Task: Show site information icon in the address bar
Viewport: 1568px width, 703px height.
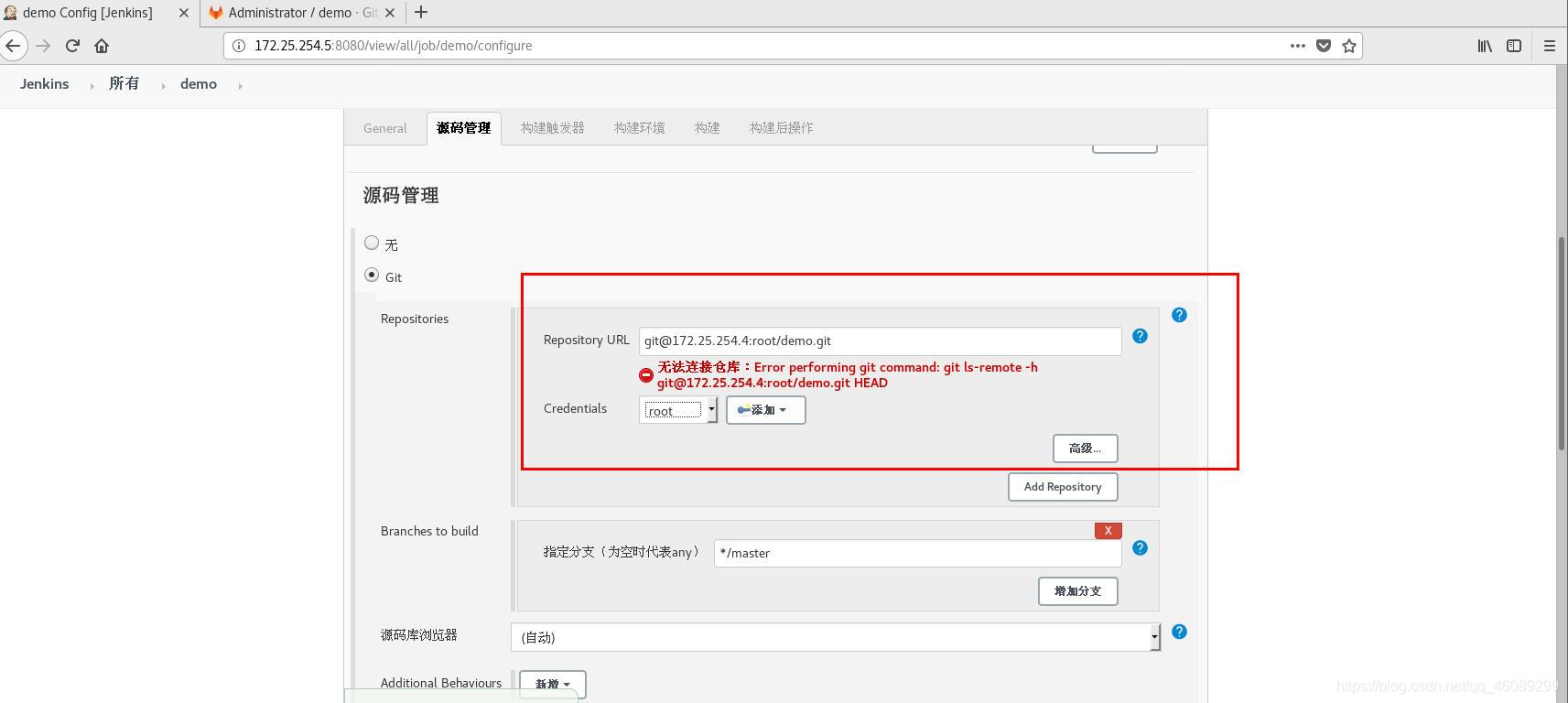Action: (x=239, y=46)
